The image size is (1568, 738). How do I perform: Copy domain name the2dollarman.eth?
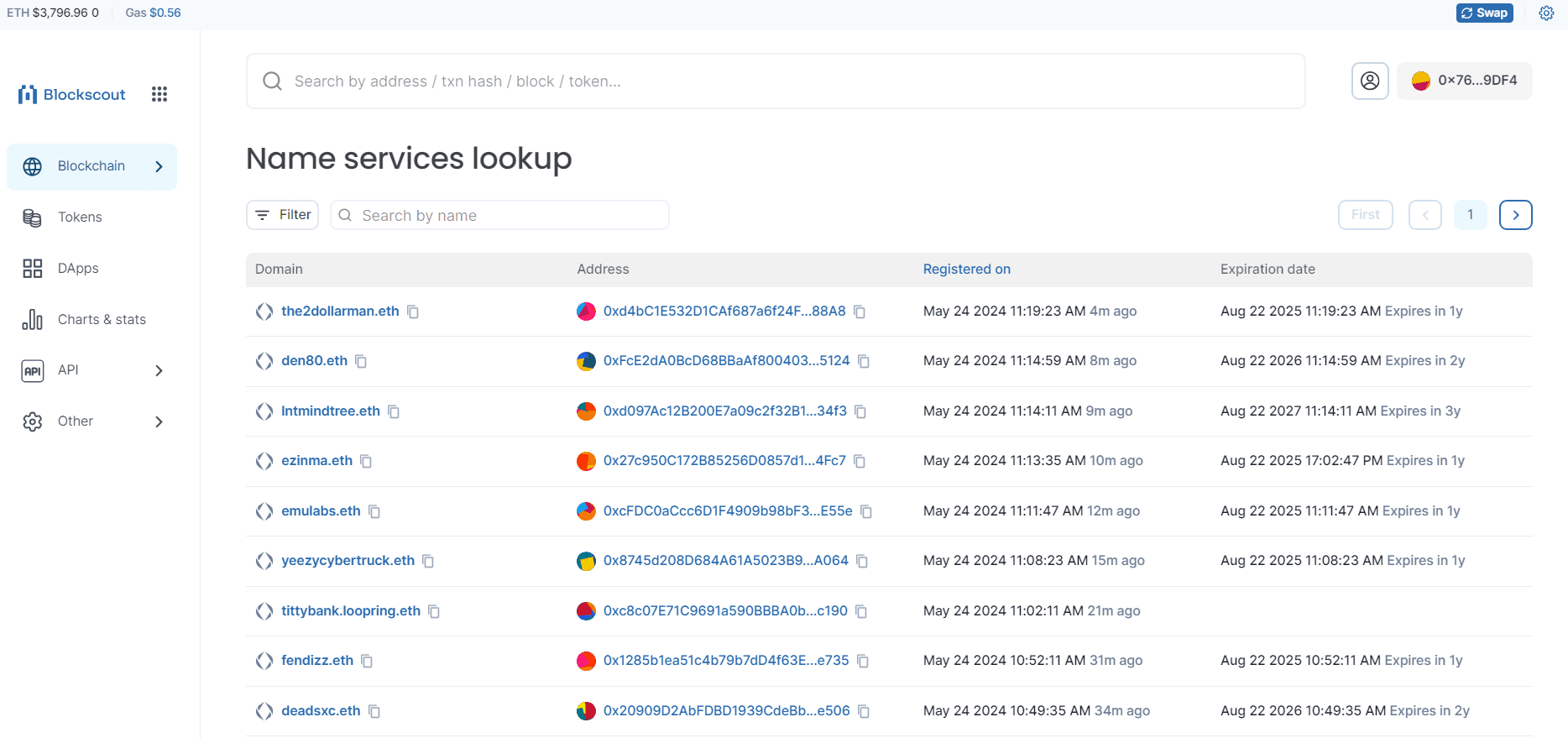click(x=413, y=311)
